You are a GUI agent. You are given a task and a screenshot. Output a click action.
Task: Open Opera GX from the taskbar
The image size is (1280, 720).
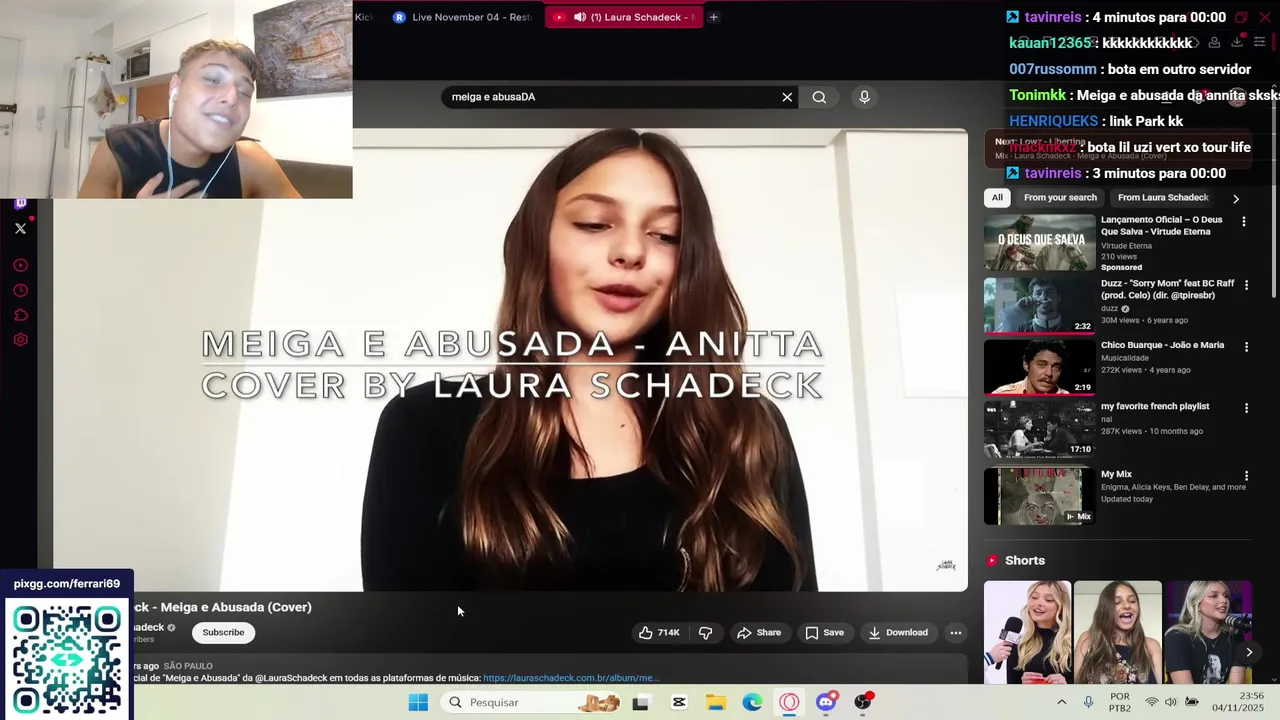(789, 702)
